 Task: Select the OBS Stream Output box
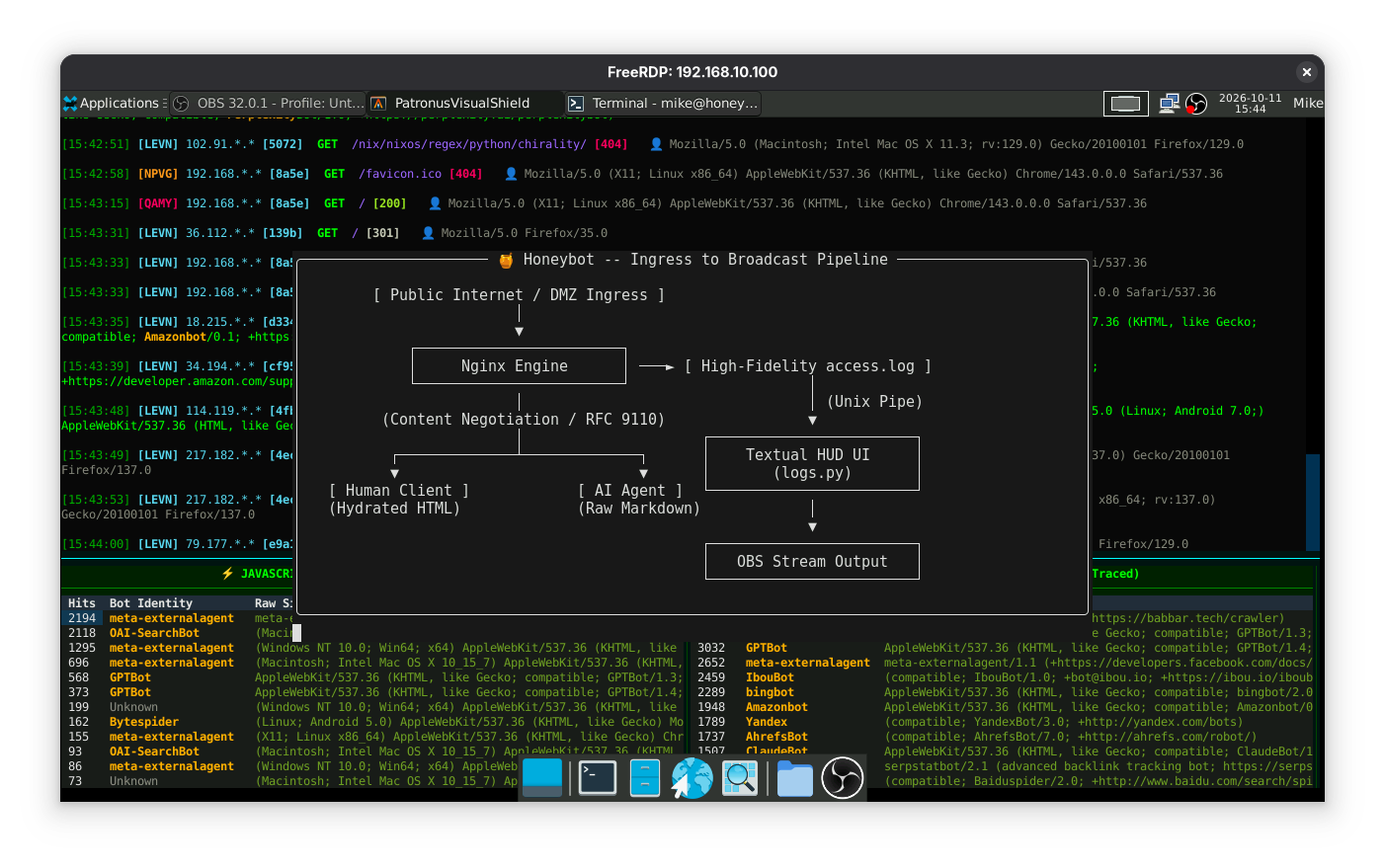click(812, 561)
